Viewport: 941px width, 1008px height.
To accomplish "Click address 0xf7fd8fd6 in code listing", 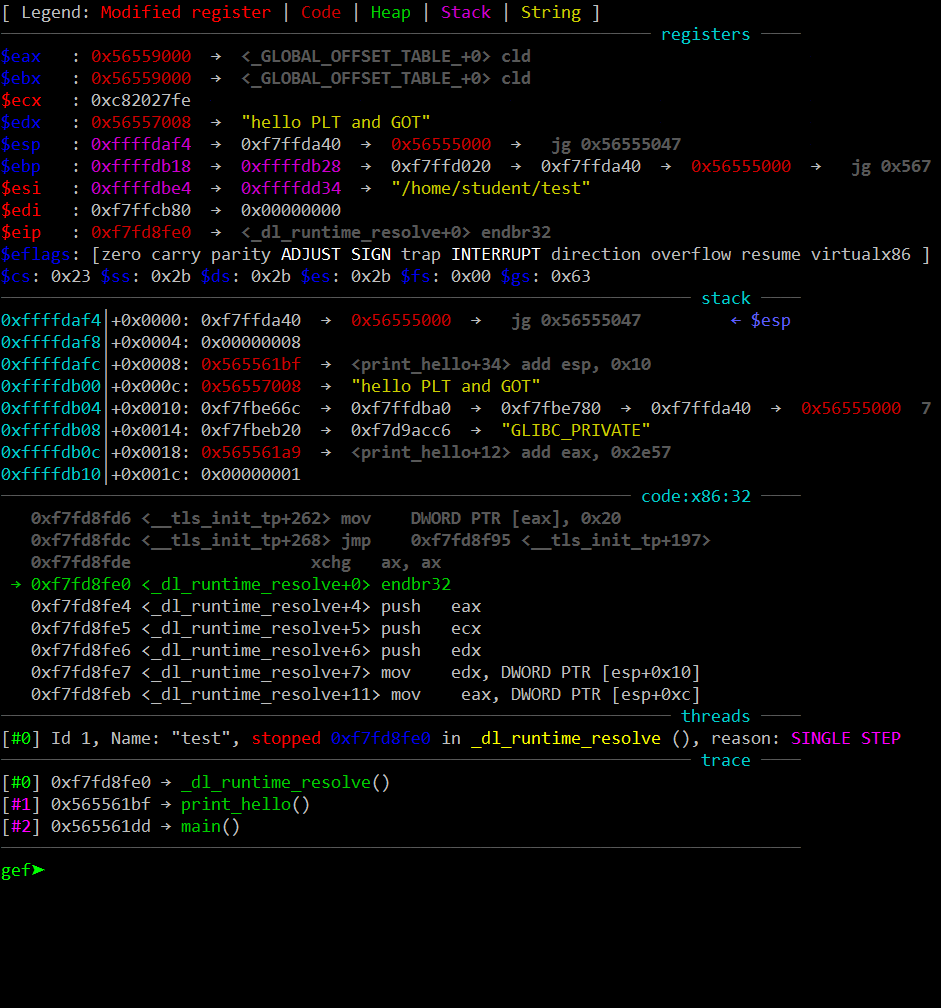I will pyautogui.click(x=80, y=518).
